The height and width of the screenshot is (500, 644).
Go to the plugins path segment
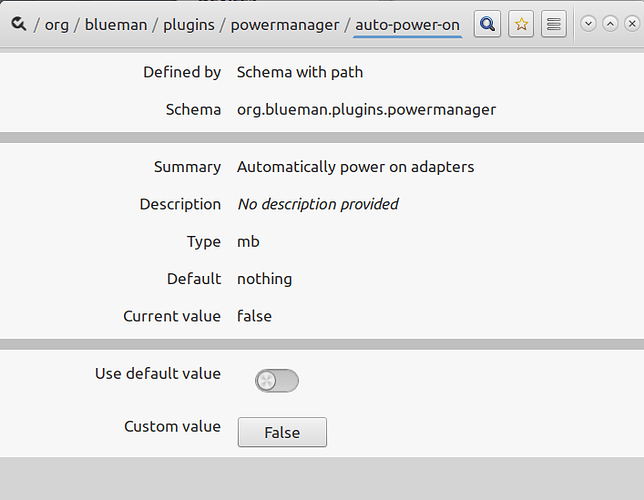click(189, 25)
